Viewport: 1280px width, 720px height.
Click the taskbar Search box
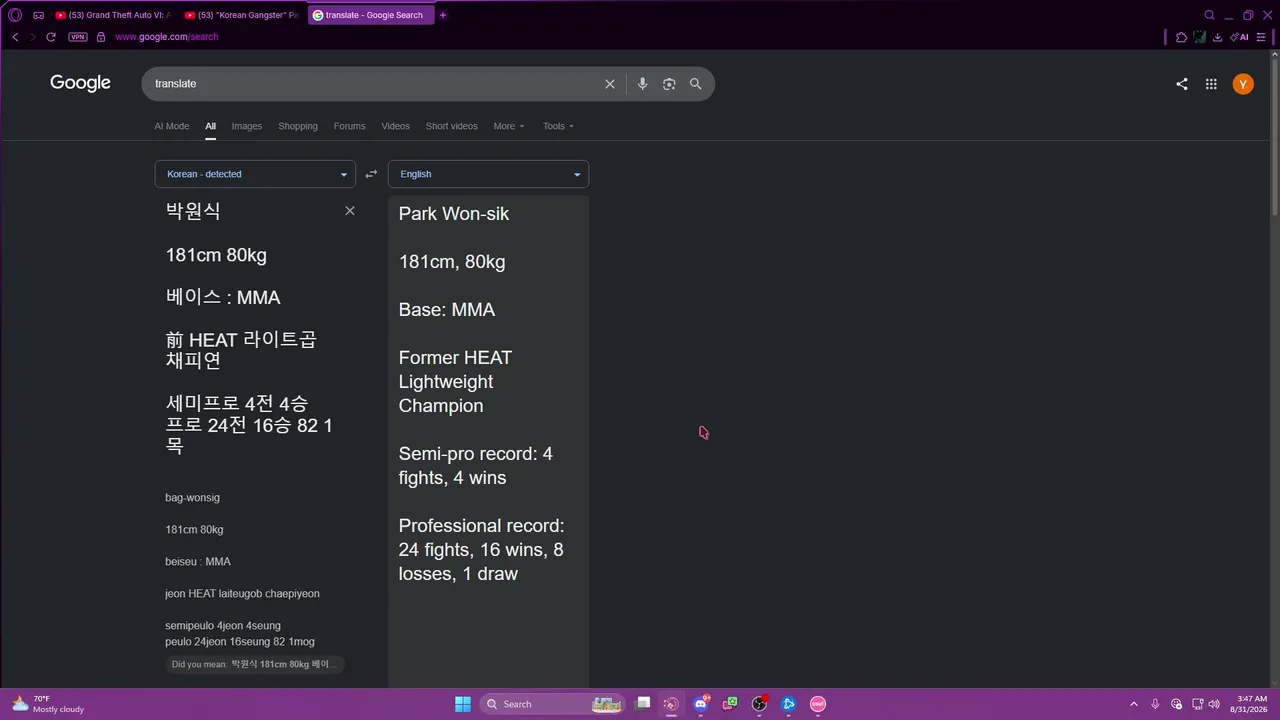[x=553, y=704]
